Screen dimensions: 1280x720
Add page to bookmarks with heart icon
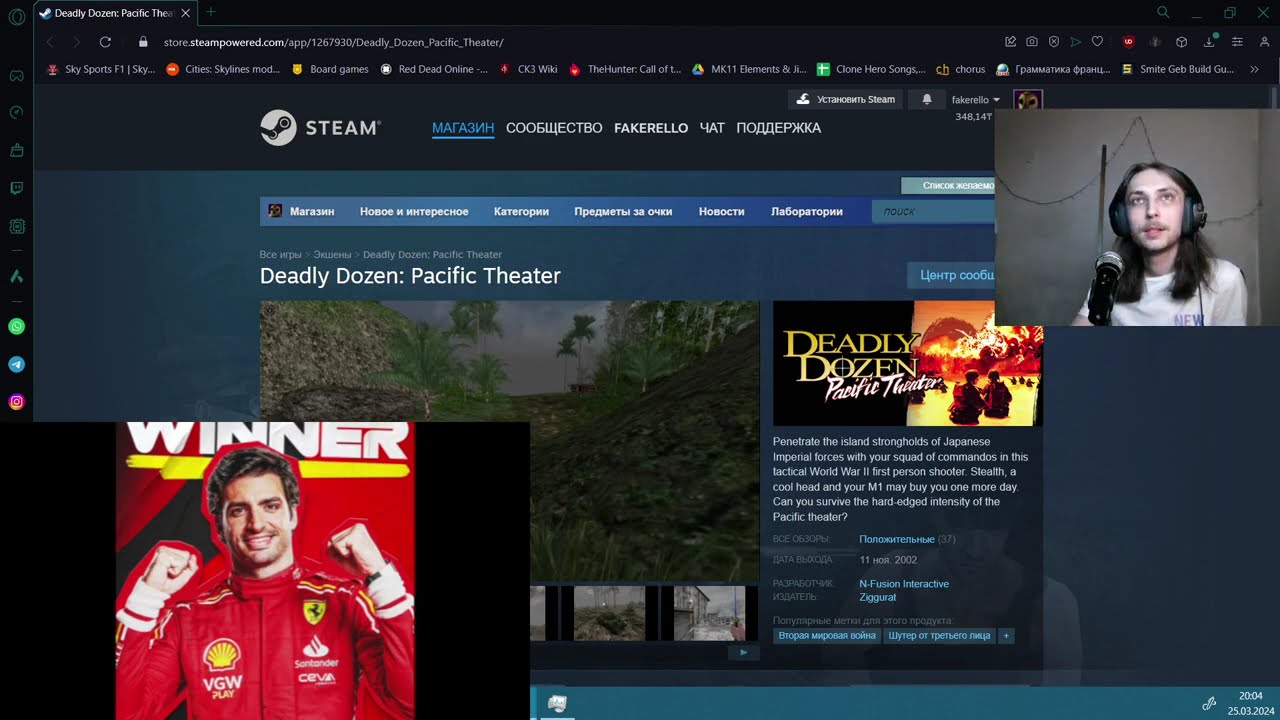coord(1097,42)
